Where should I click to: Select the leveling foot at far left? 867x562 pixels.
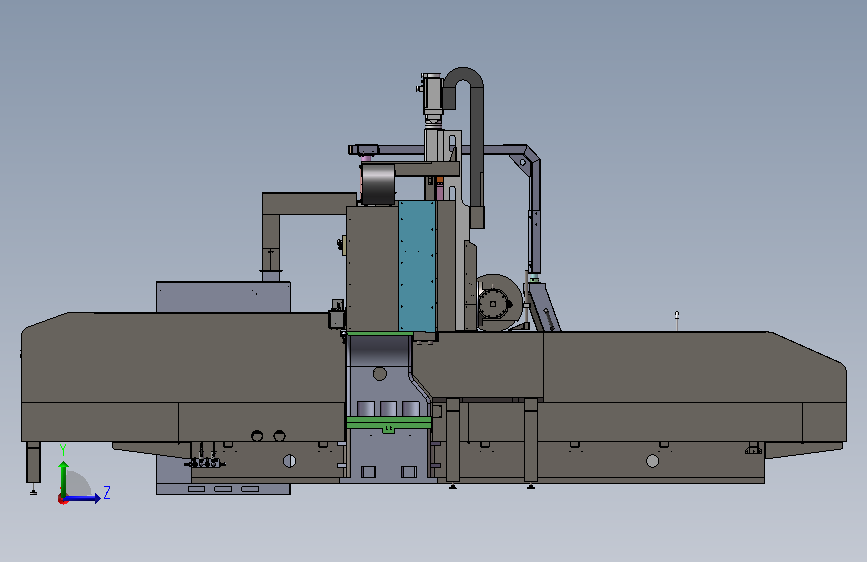[33, 467]
